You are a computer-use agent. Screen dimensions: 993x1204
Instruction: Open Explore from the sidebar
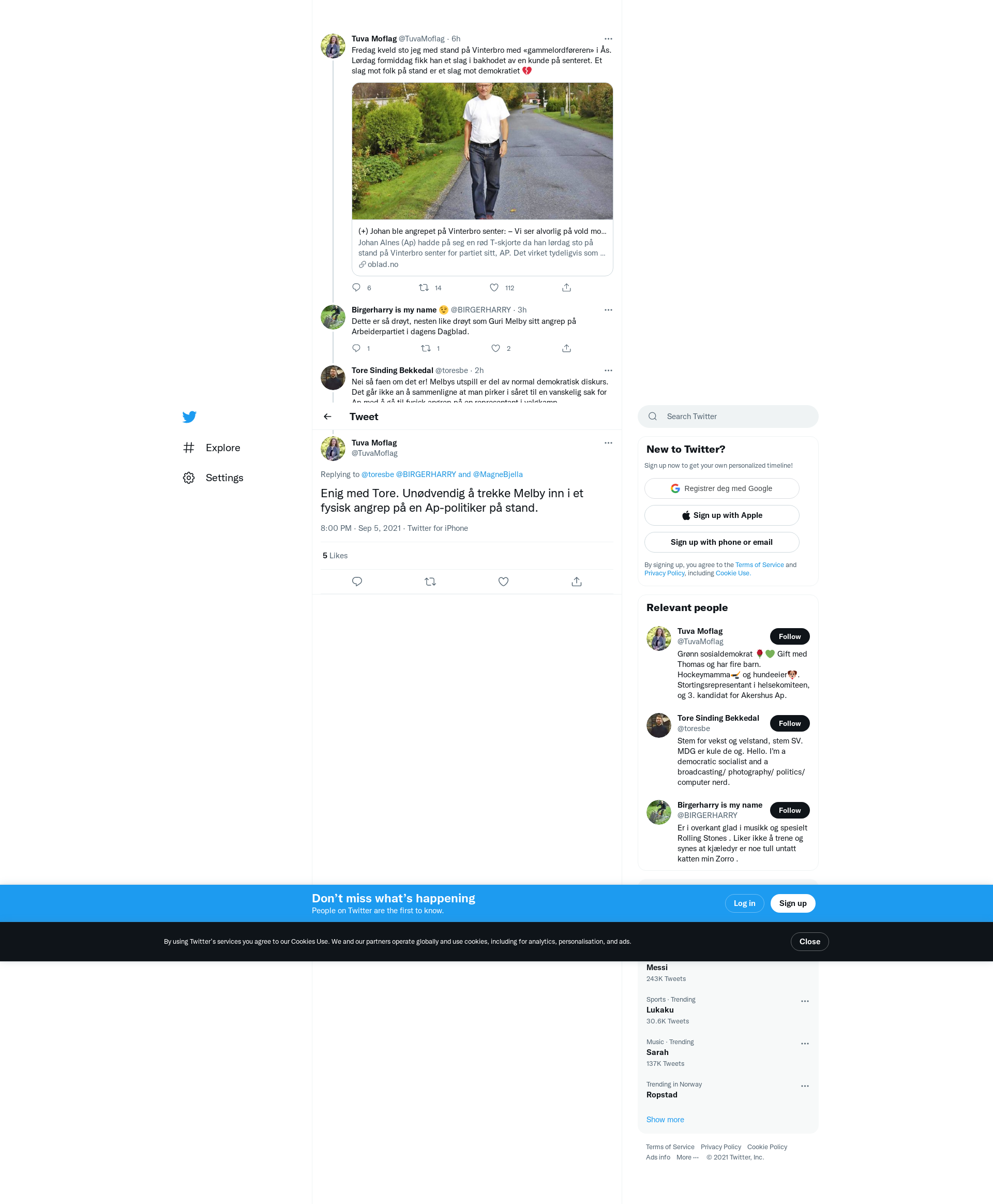pyautogui.click(x=212, y=448)
